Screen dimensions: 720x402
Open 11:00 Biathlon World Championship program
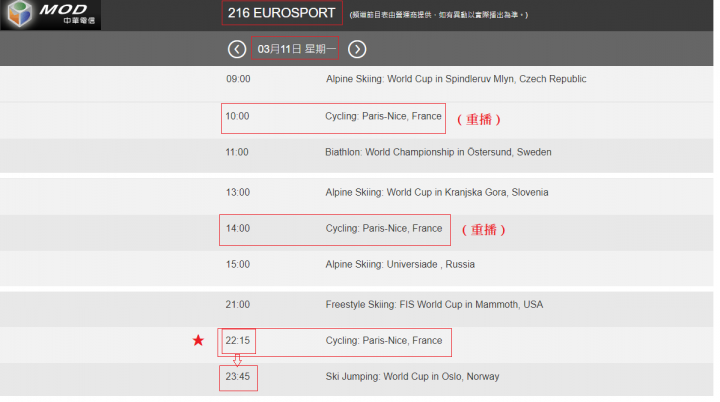tap(357, 156)
